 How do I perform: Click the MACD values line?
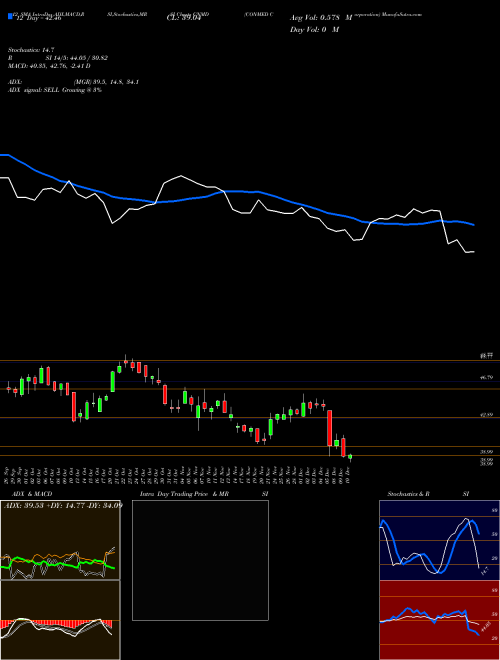tap(49, 66)
